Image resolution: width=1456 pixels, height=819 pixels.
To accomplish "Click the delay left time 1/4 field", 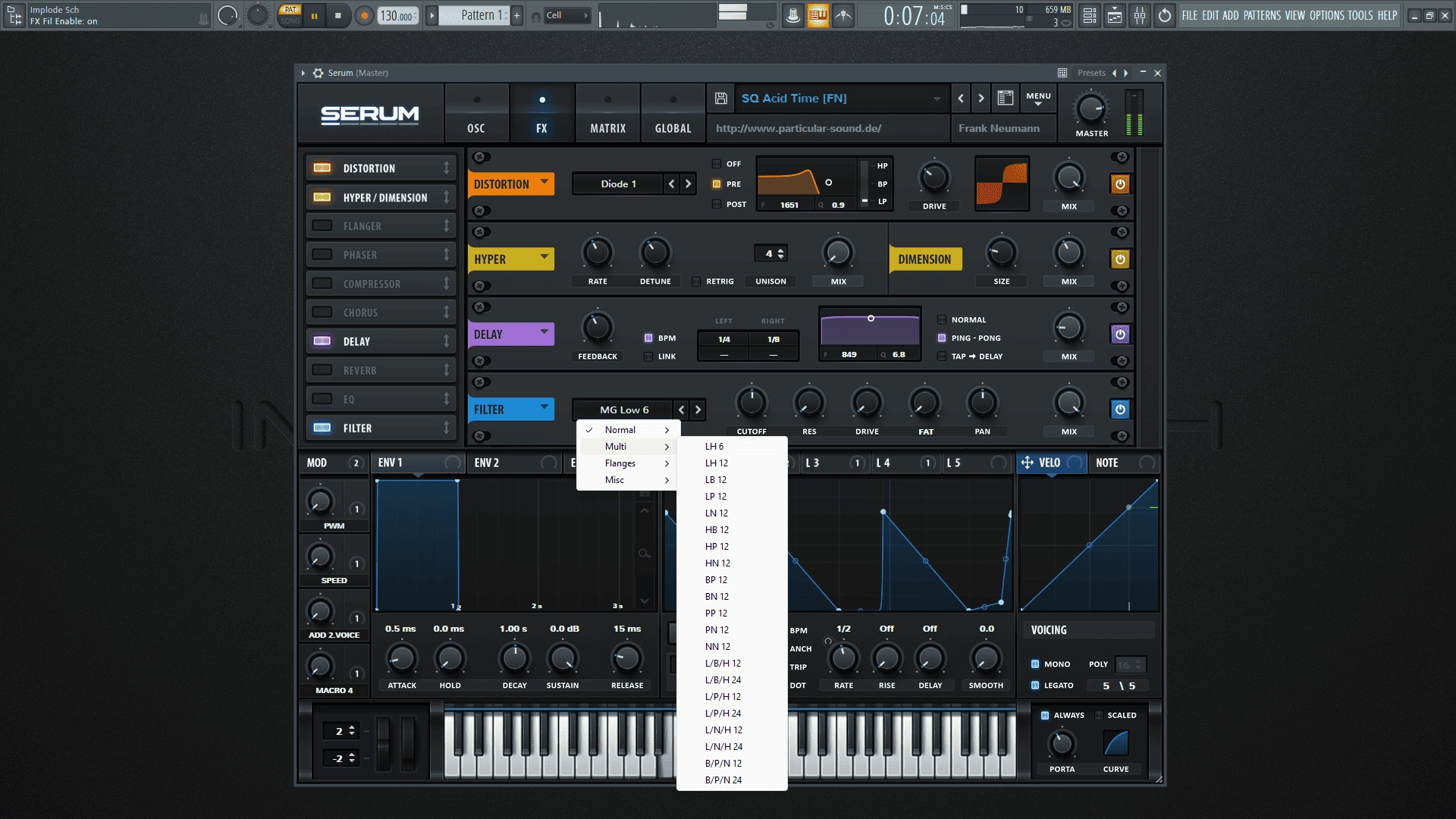I will coord(724,340).
